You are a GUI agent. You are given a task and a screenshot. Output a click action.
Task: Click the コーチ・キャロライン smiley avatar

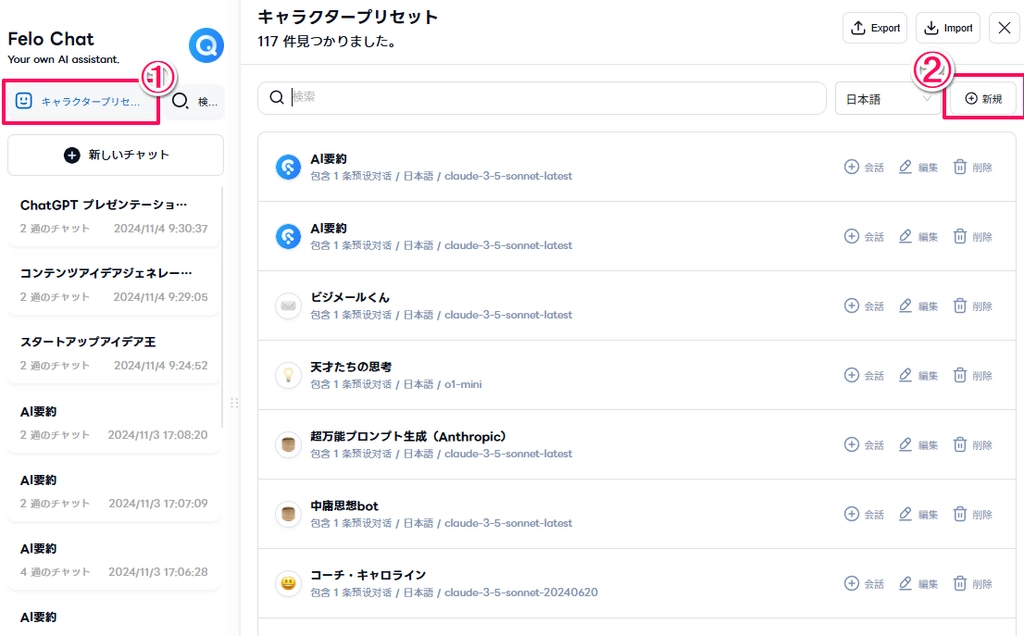[x=288, y=584]
